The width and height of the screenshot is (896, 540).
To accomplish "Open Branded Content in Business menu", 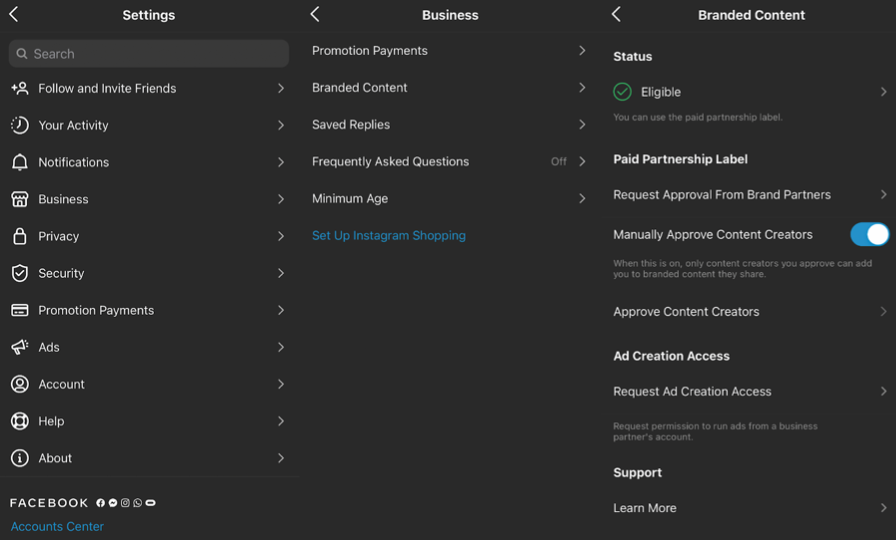I will coord(360,88).
